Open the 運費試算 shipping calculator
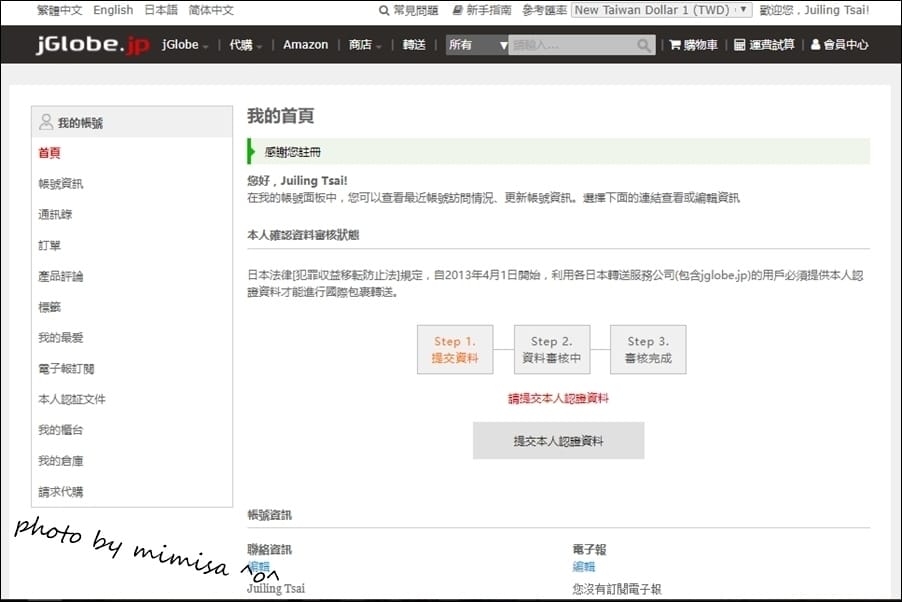The height and width of the screenshot is (602, 902). click(x=763, y=44)
